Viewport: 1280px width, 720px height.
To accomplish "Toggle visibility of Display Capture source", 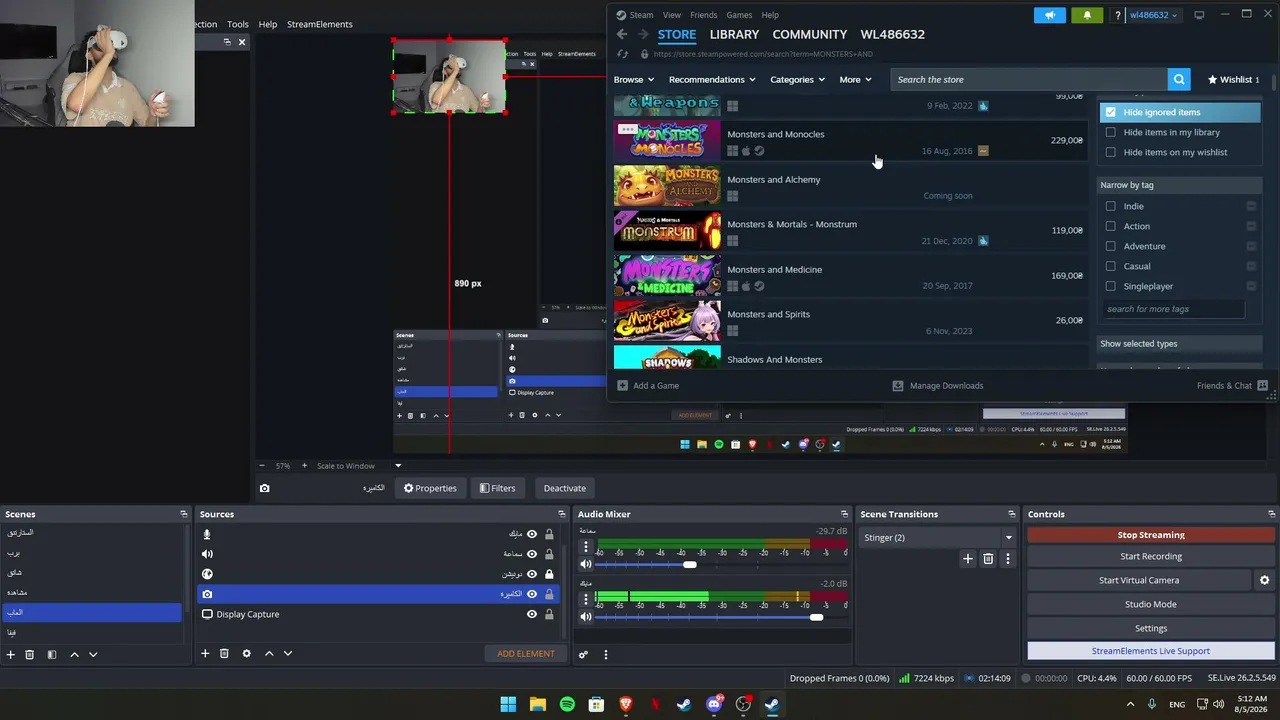I will [532, 614].
